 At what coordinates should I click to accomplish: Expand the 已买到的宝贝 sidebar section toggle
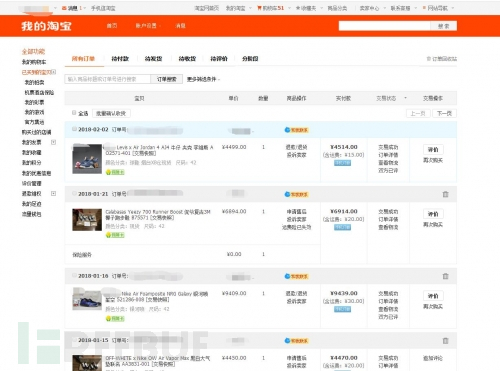[x=54, y=72]
